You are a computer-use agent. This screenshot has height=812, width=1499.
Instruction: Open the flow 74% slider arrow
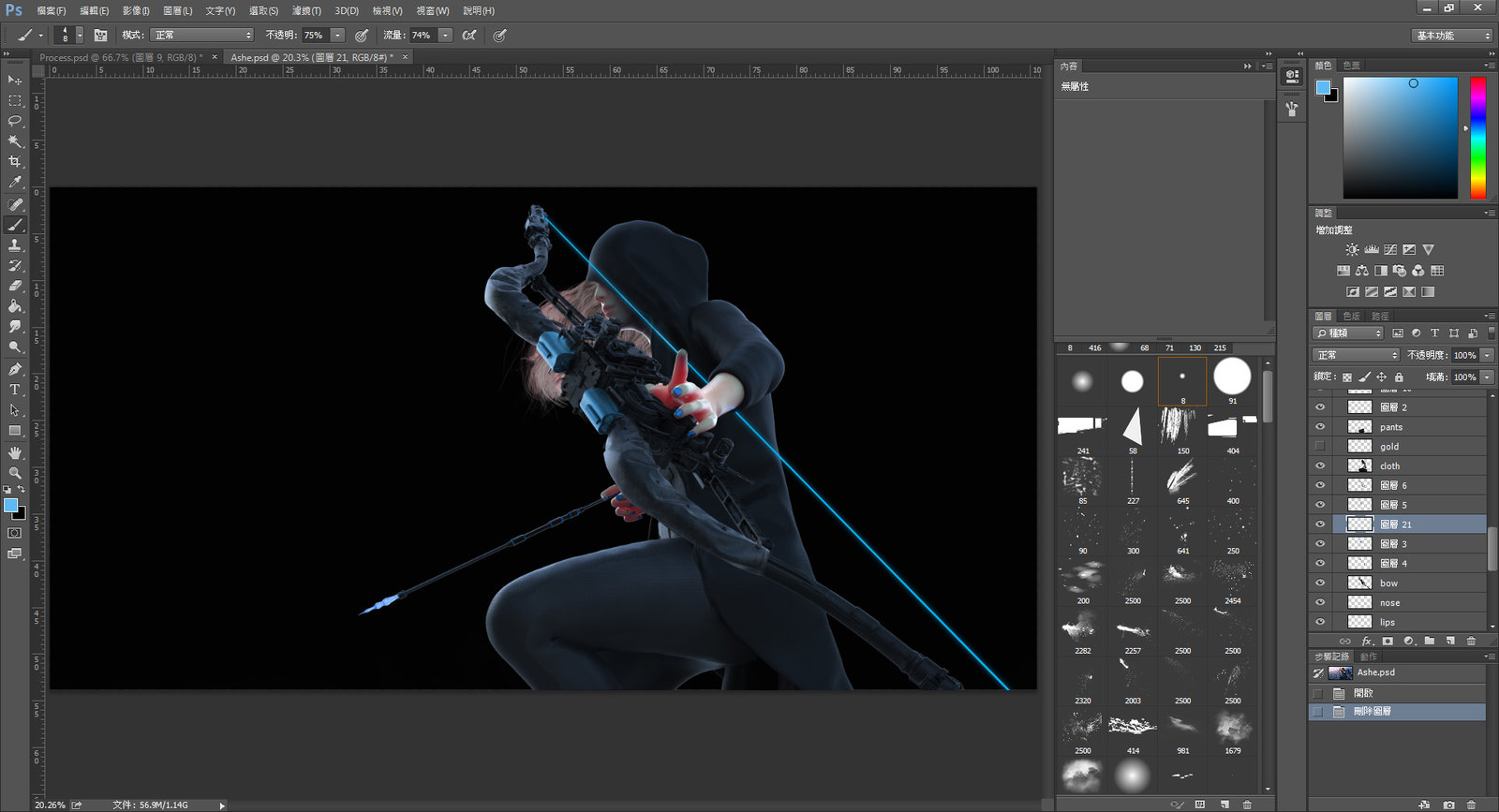coord(445,35)
